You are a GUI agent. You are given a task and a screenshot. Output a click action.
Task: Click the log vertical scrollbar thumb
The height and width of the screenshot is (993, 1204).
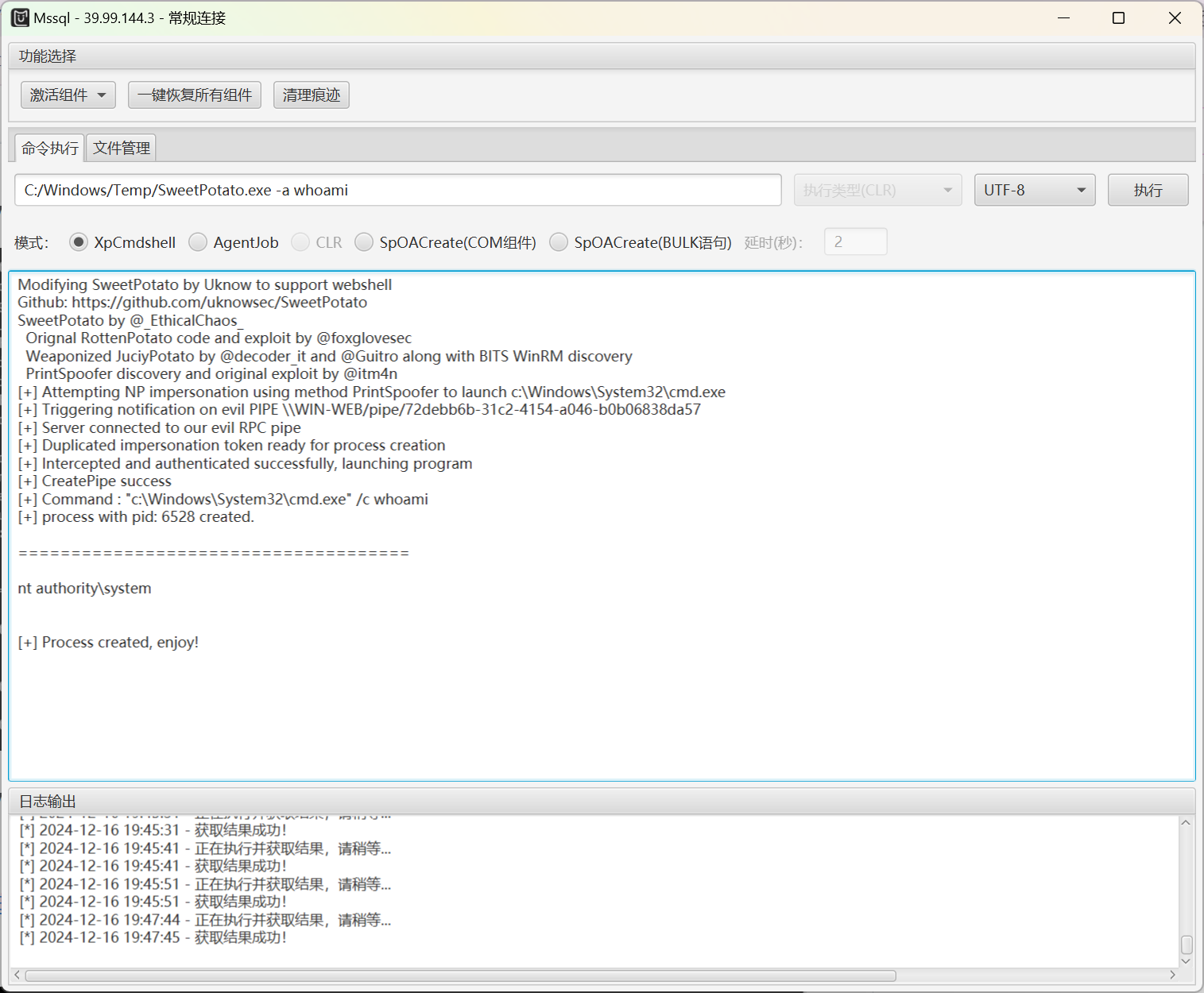(1186, 945)
